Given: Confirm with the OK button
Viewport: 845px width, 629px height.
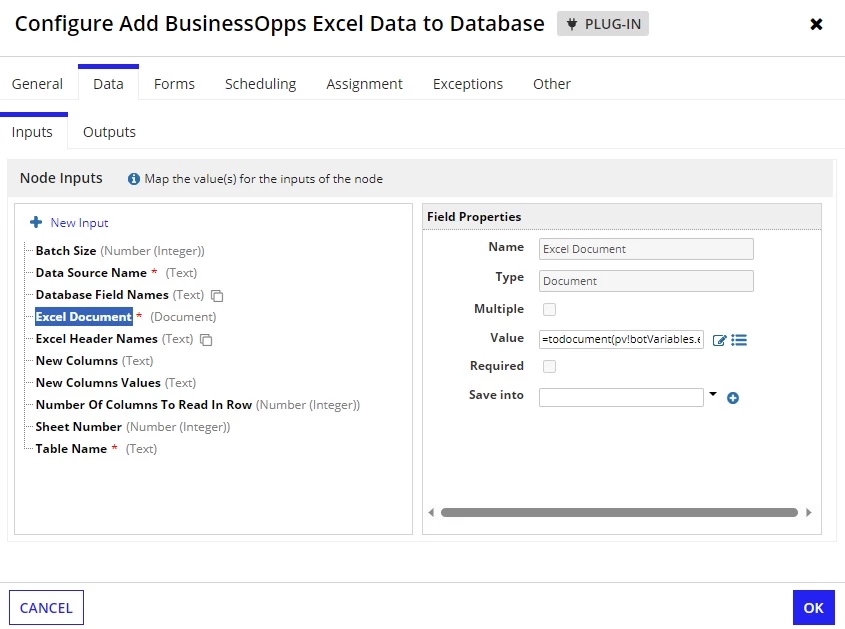Looking at the screenshot, I should pyautogui.click(x=813, y=607).
